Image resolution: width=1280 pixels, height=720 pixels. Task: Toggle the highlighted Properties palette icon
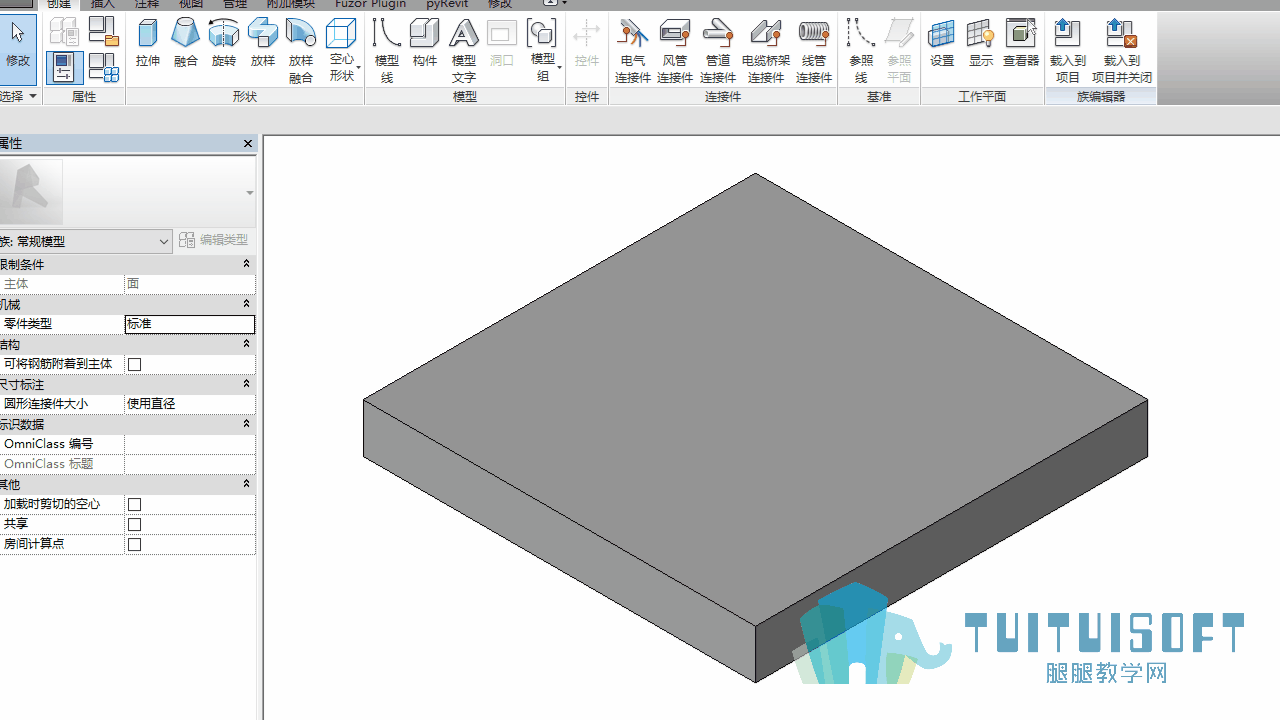click(64, 68)
